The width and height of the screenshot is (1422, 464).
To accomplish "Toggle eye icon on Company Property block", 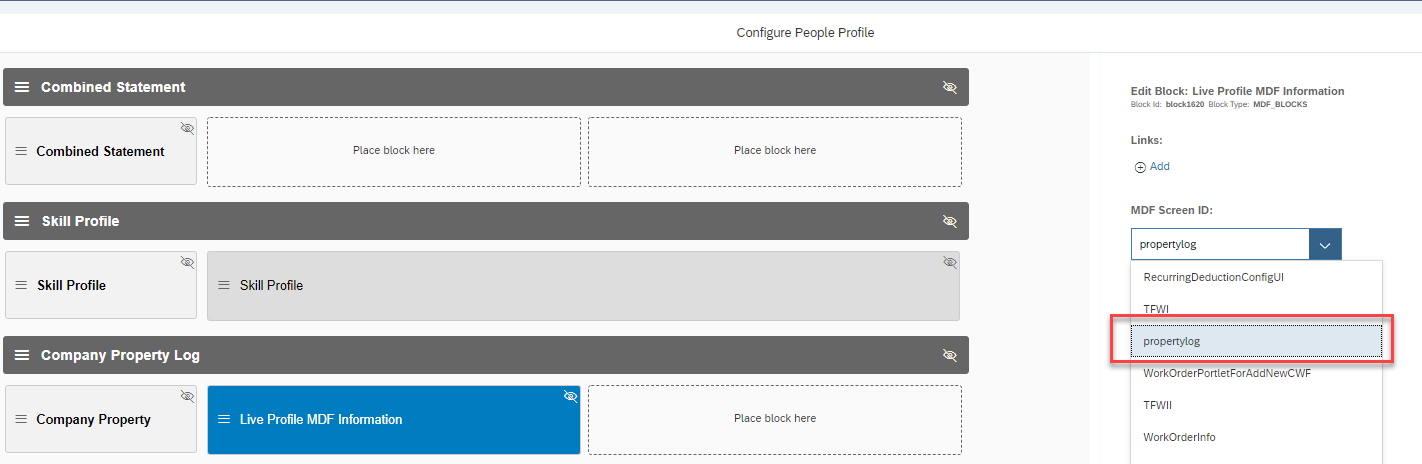I will (x=187, y=396).
